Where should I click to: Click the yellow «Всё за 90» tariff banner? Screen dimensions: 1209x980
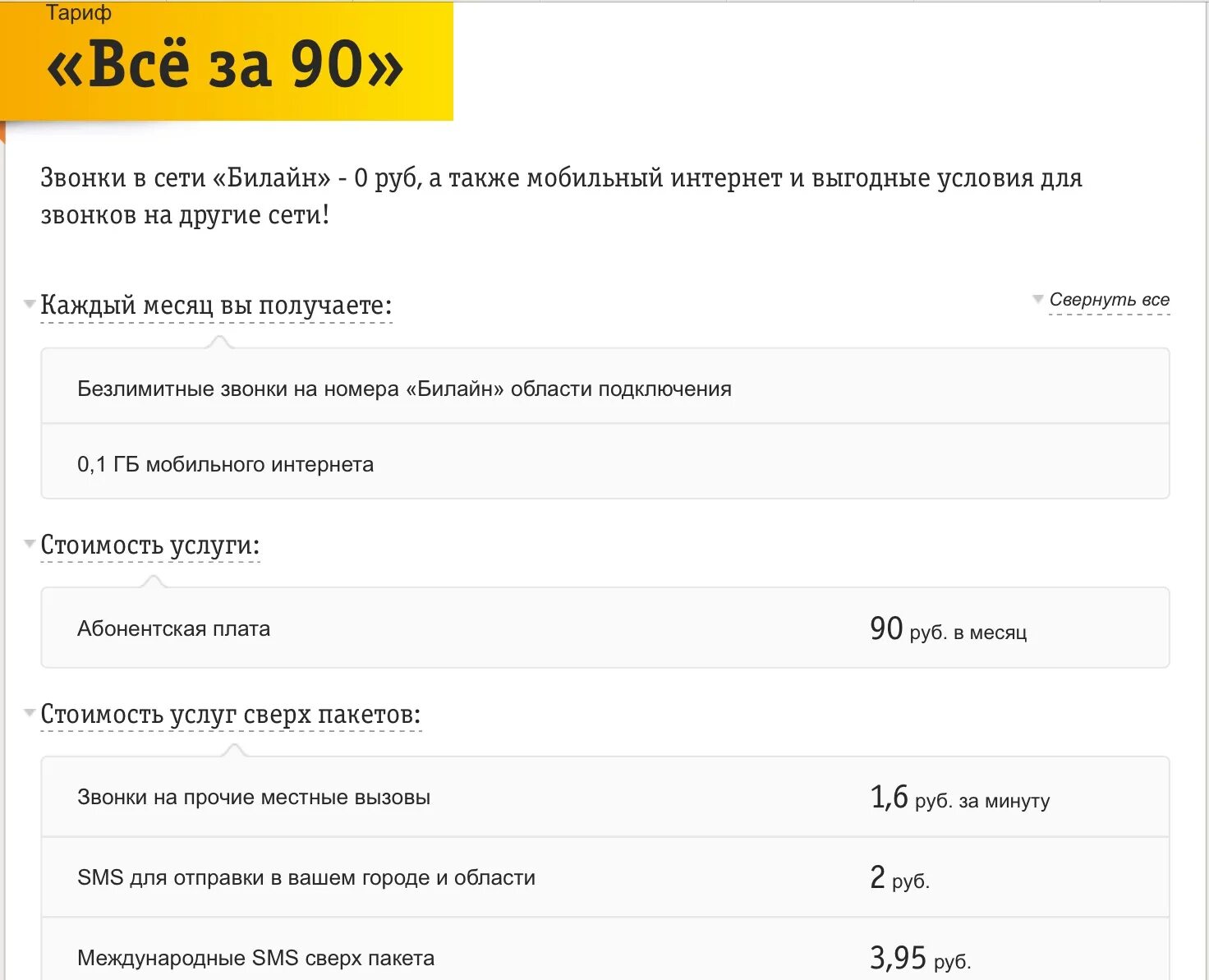pyautogui.click(x=227, y=61)
